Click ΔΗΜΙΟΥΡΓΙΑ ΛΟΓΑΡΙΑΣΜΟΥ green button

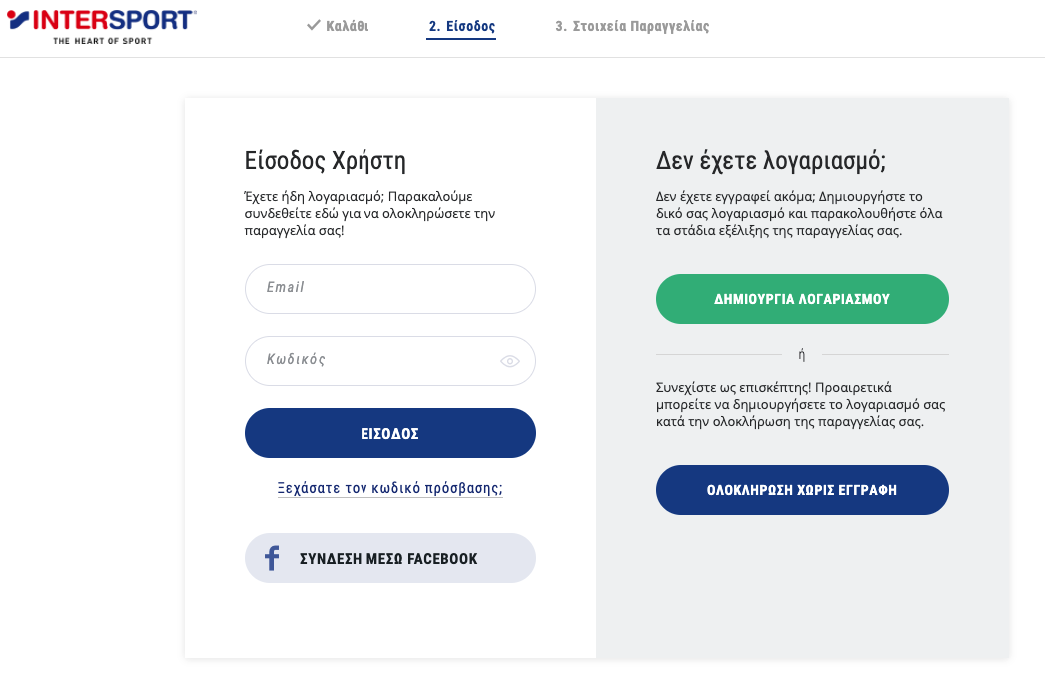(x=802, y=299)
